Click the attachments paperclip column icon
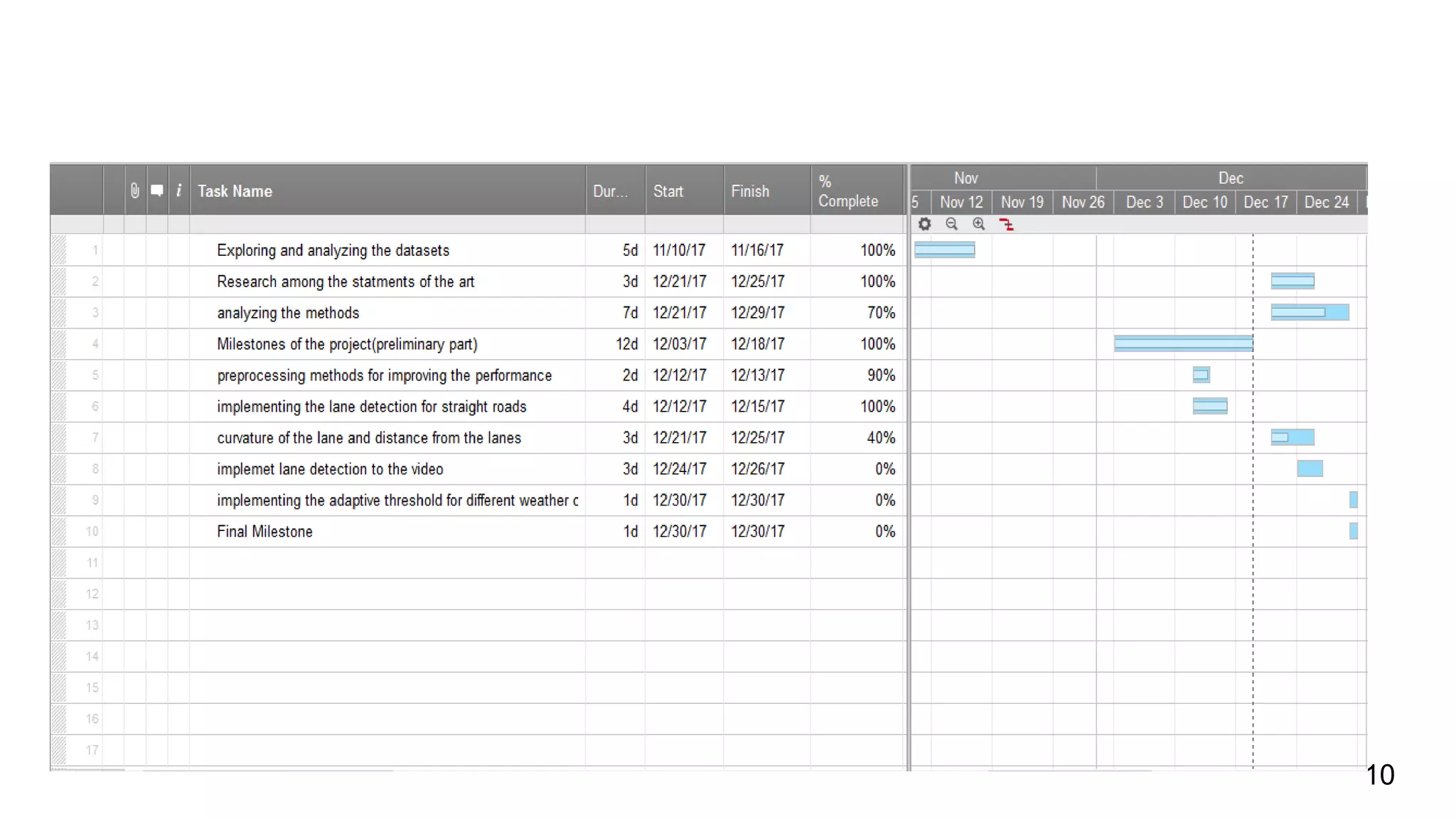 135,191
